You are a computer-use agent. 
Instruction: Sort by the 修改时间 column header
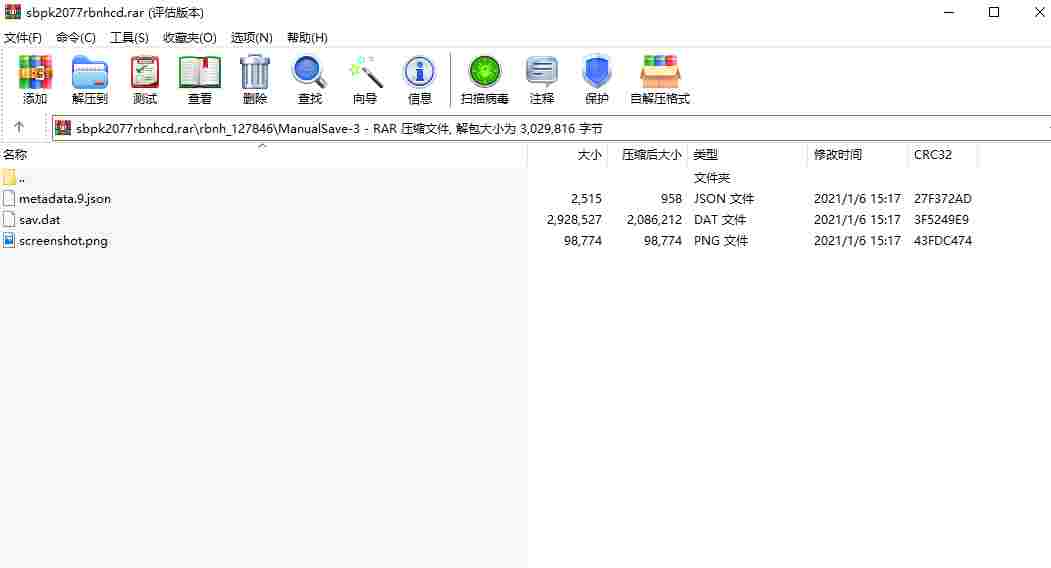pyautogui.click(x=837, y=154)
